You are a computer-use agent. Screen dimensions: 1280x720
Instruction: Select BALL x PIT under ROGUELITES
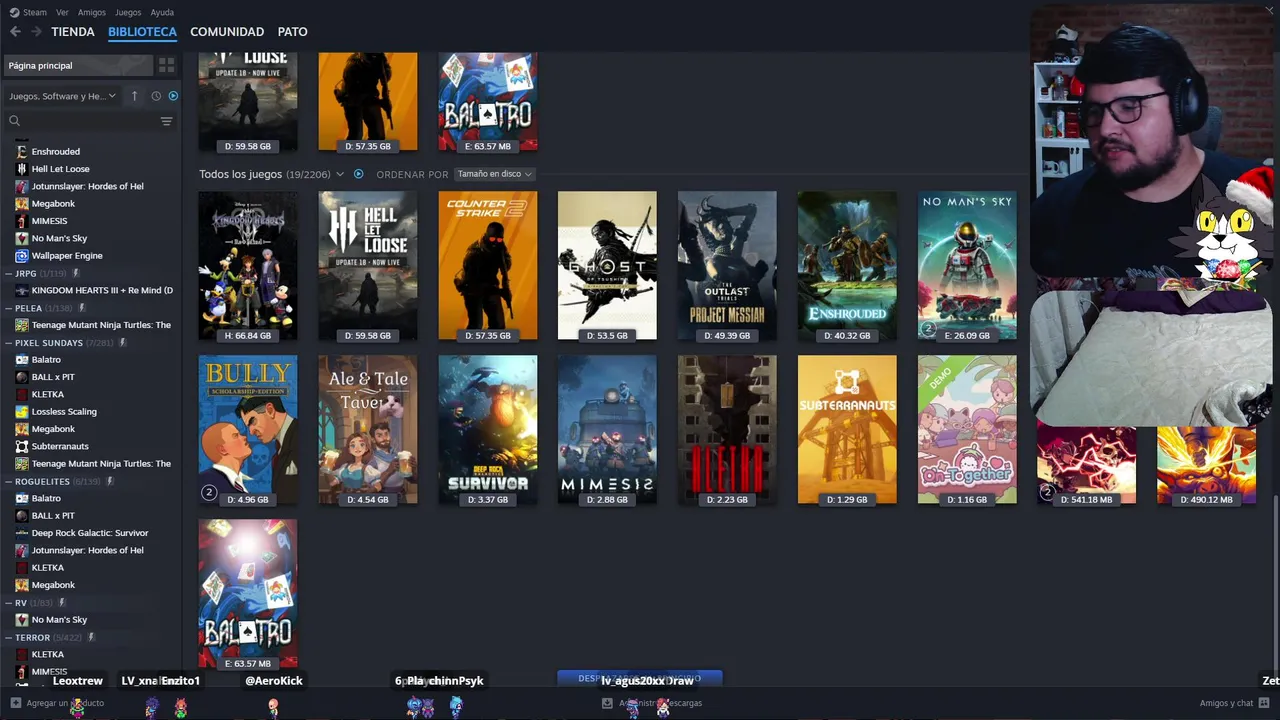(x=53, y=516)
